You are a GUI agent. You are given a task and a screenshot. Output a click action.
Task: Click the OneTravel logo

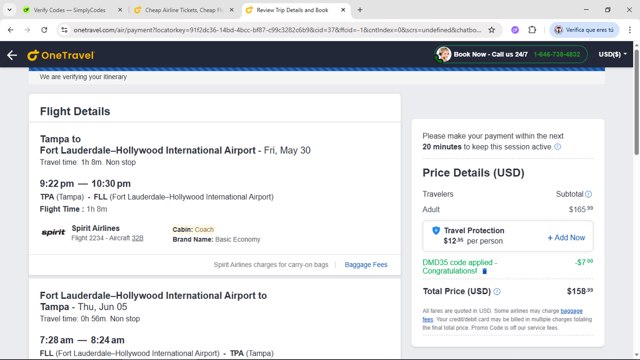click(61, 55)
